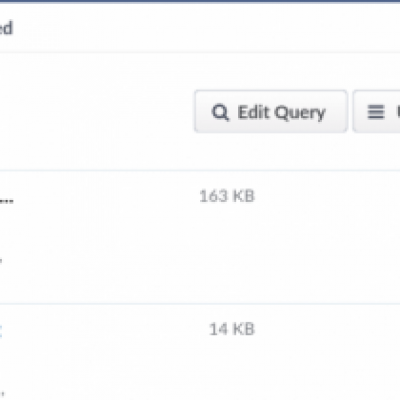The height and width of the screenshot is (400, 400).
Task: Click the Edit Query button
Action: (271, 111)
